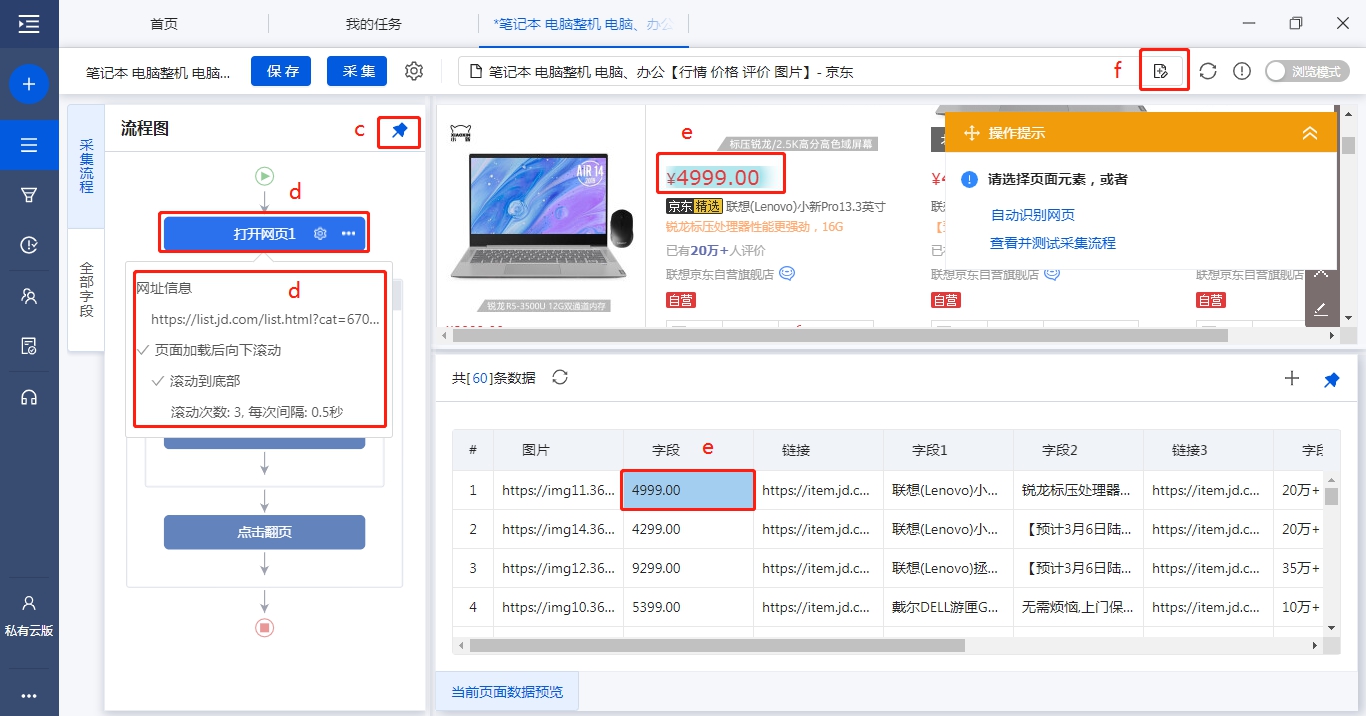1366x716 pixels.
Task: Pin the 流程图 panel
Action: 400,131
